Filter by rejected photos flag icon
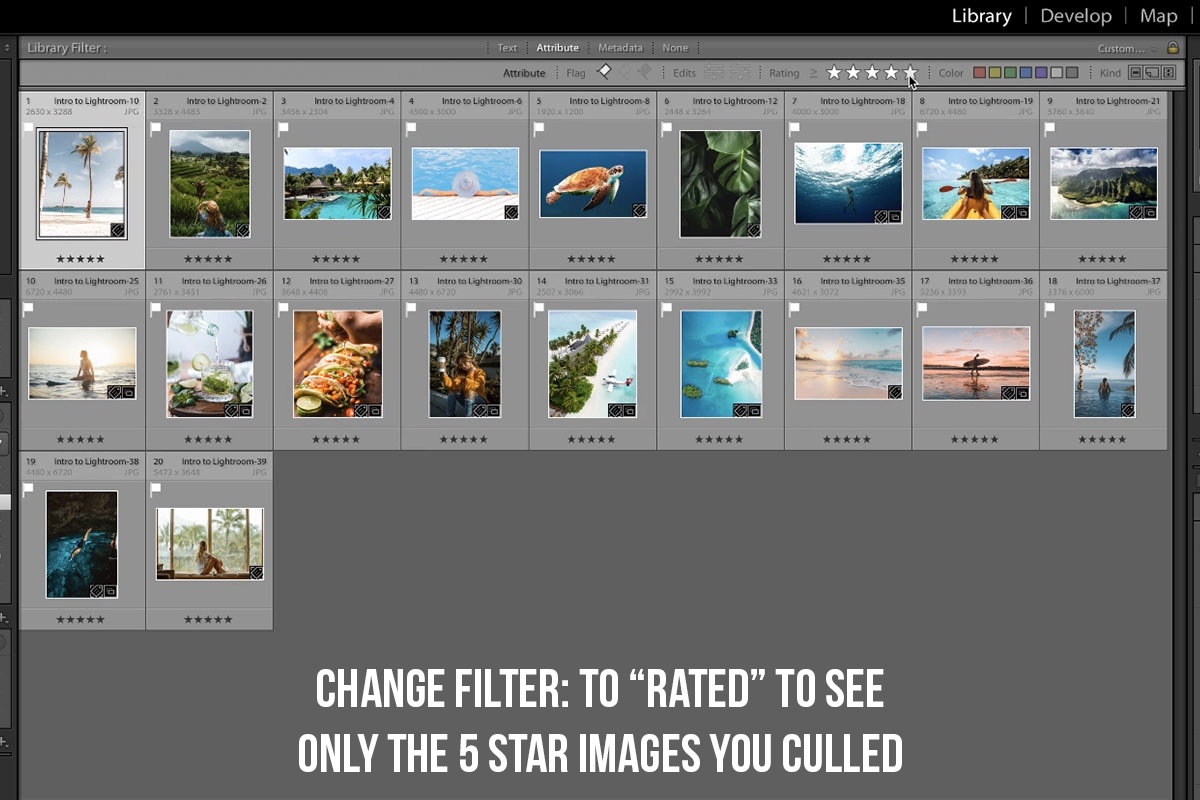The height and width of the screenshot is (800, 1200). point(643,72)
